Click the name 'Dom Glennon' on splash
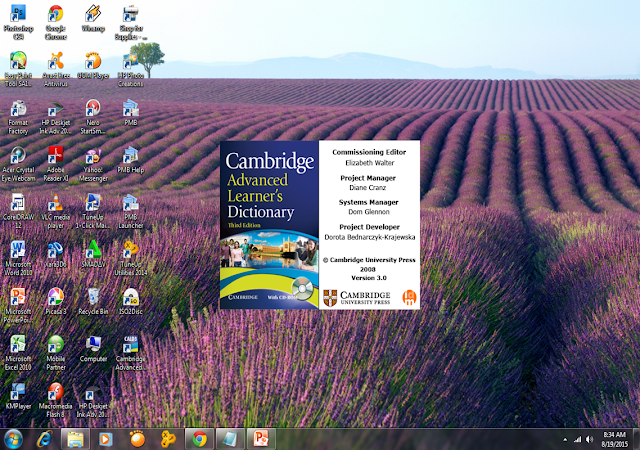The width and height of the screenshot is (640, 450). (x=369, y=212)
